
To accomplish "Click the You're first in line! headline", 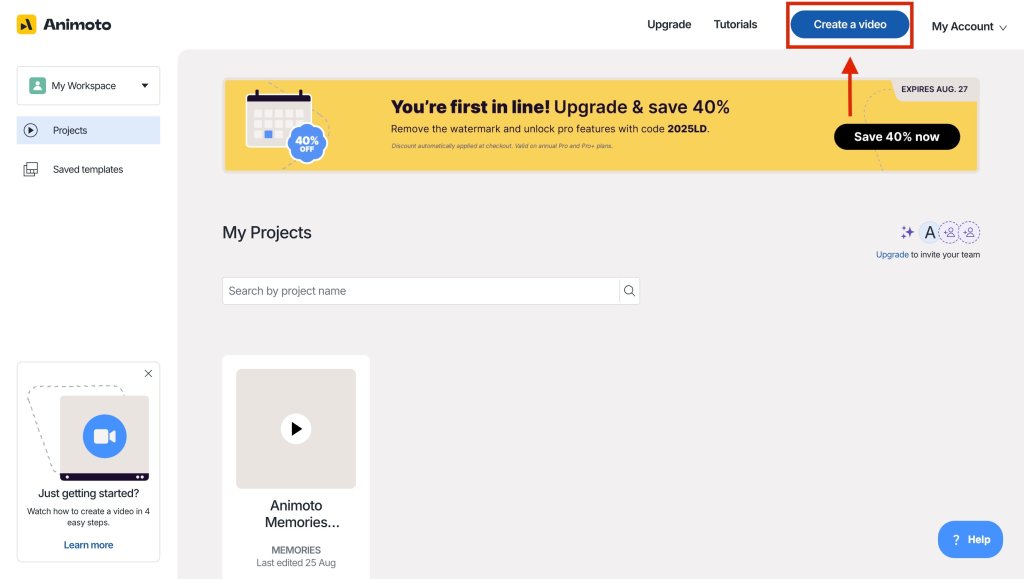I will [x=470, y=106].
